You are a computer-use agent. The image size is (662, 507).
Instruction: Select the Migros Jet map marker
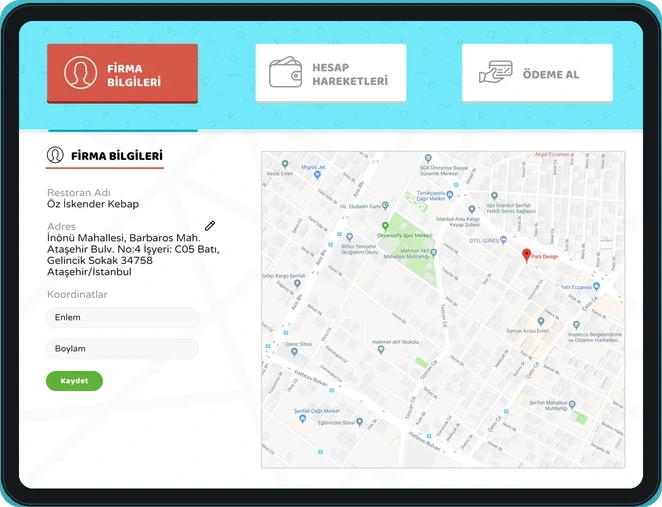coord(317,175)
